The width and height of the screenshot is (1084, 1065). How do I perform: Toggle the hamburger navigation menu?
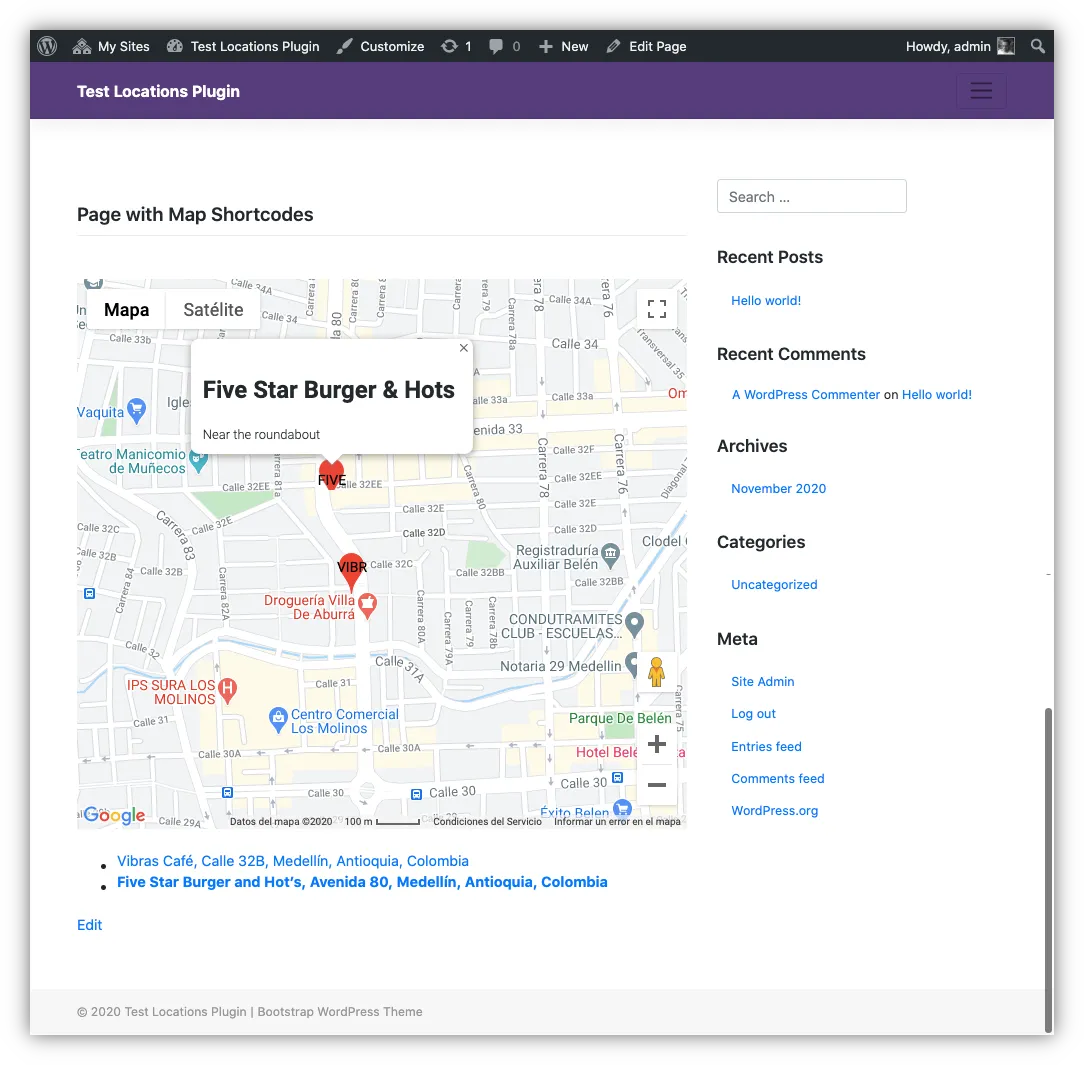(x=981, y=91)
